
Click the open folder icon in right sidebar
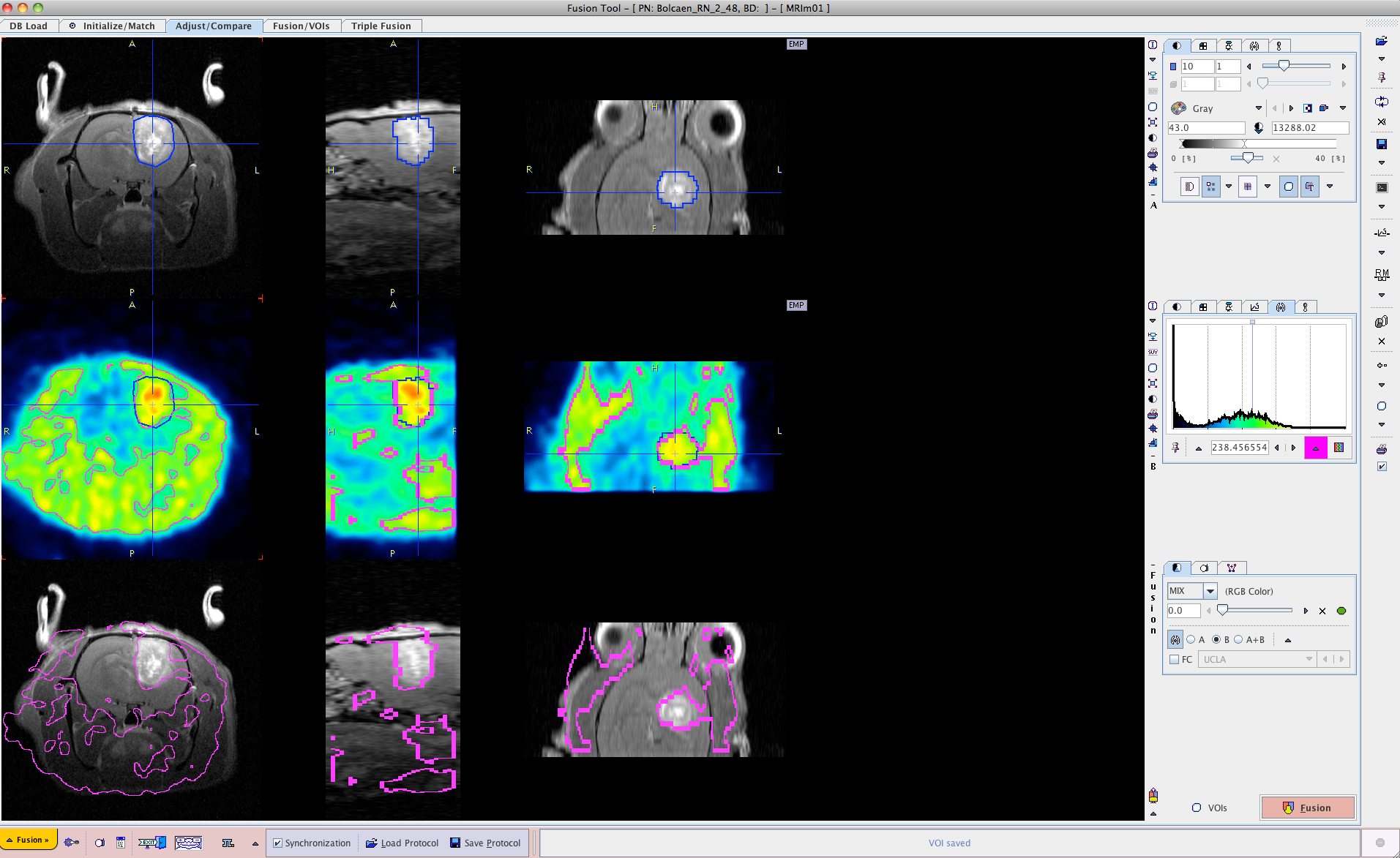1381,41
